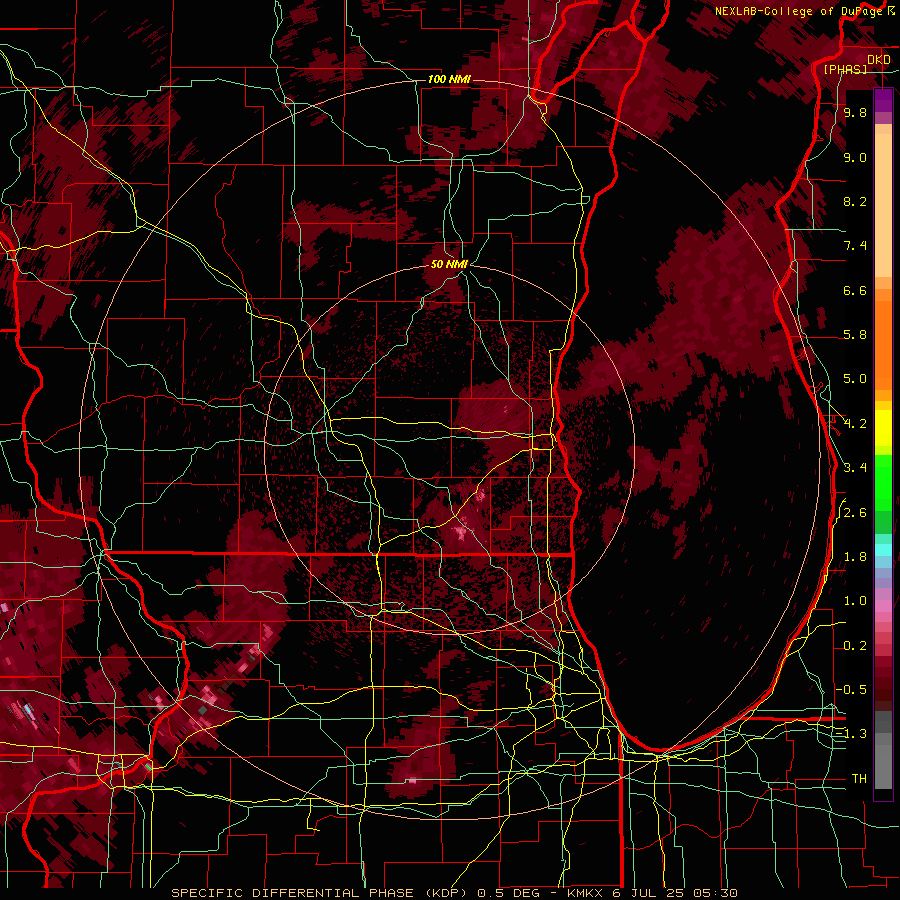Viewport: 900px width, 900px height.
Task: Click the 0.2 value on the scale
Action: click(x=855, y=646)
